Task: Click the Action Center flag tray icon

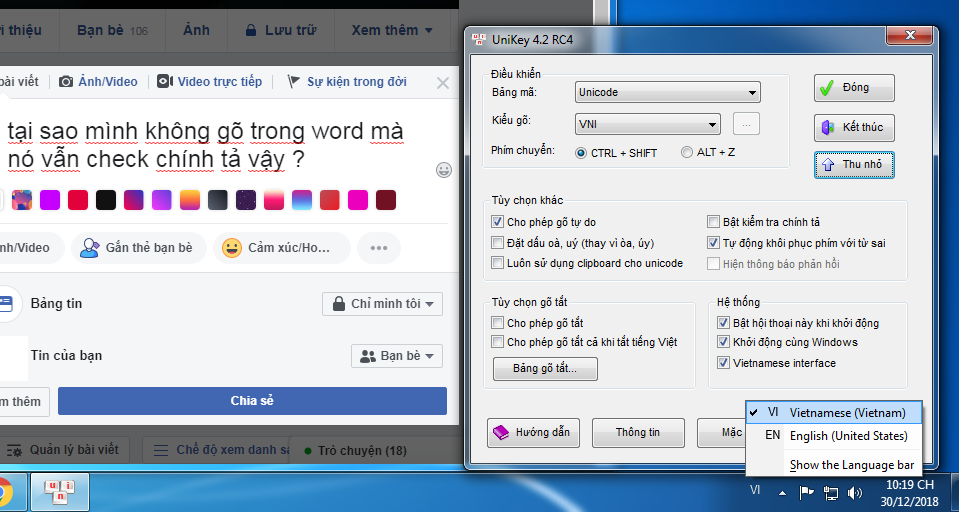Action: [807, 492]
